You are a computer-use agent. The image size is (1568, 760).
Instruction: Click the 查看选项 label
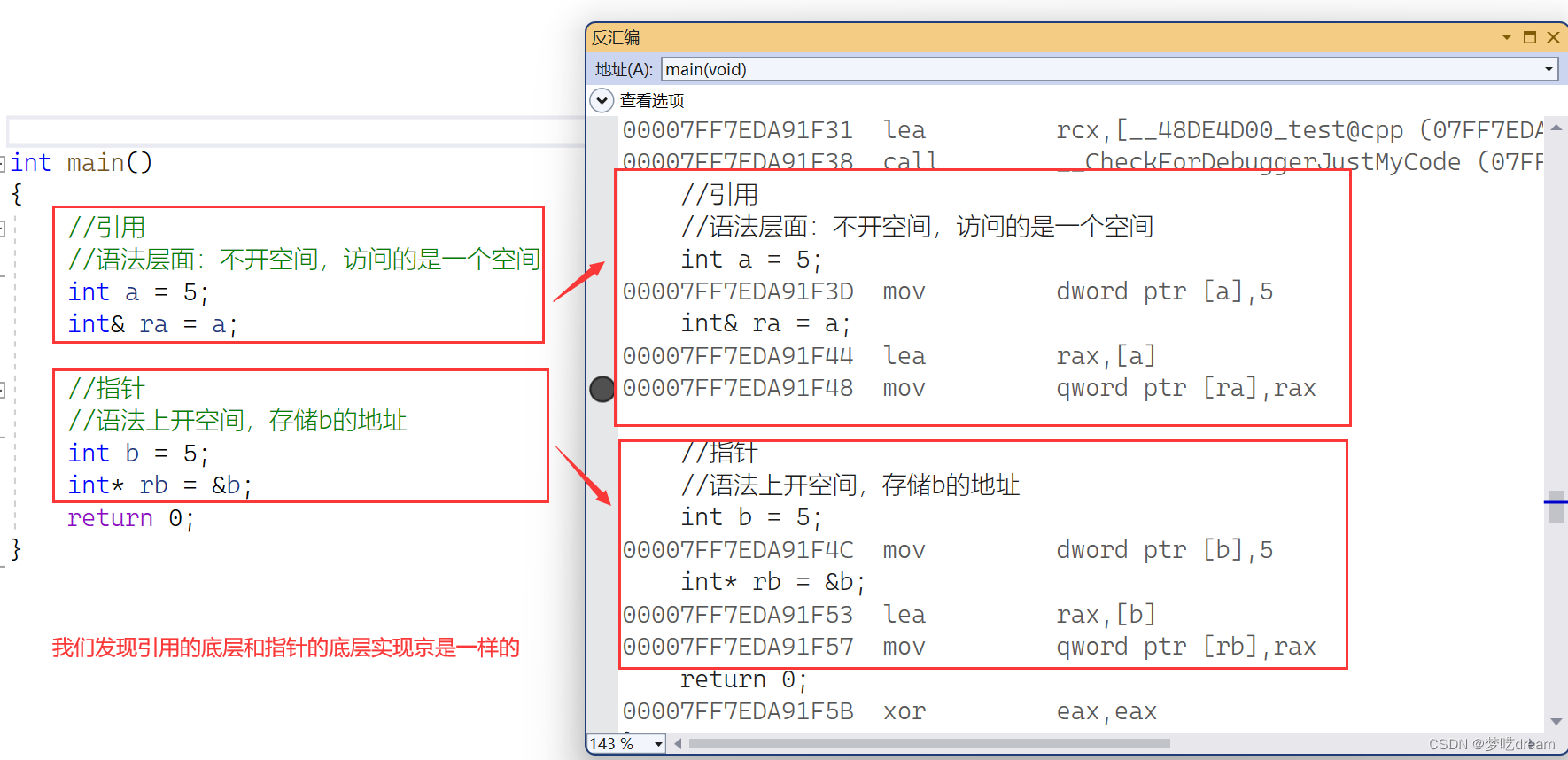[x=652, y=101]
